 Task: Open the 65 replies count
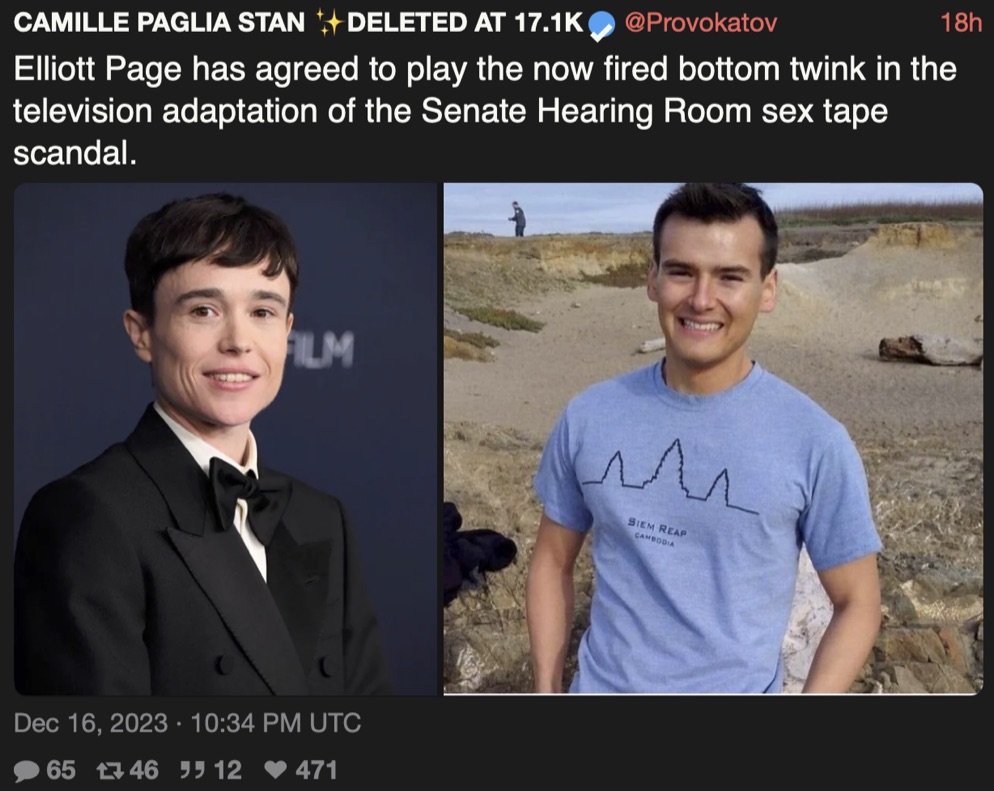click(x=61, y=770)
